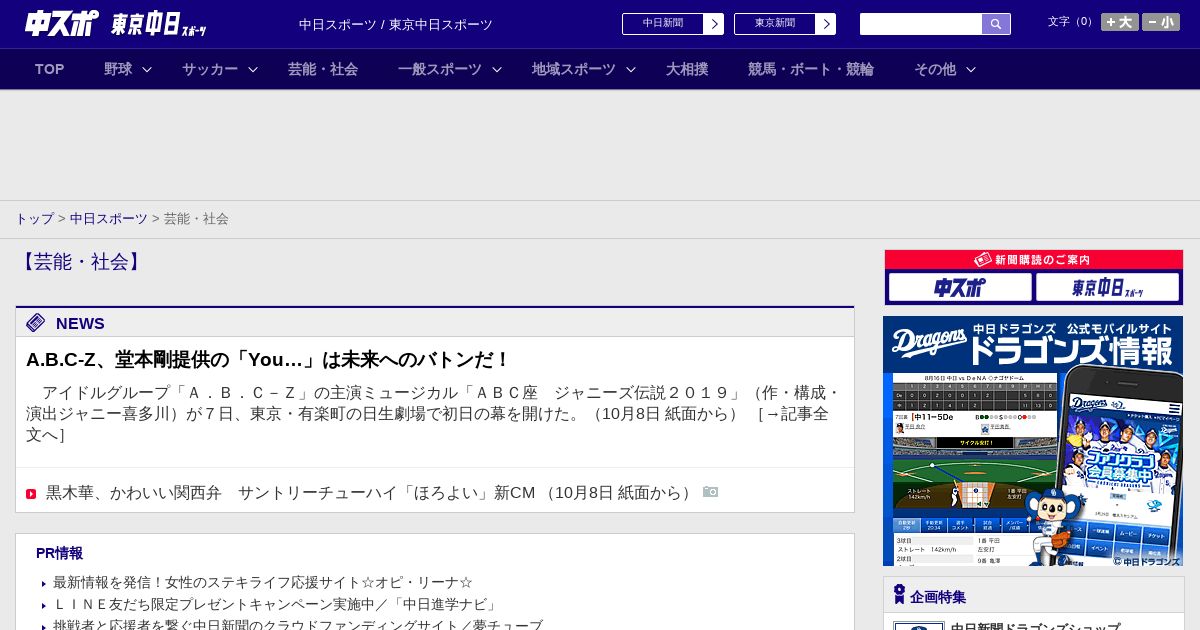Select 大相撲 navigation item
This screenshot has height=630, width=1200.
[x=687, y=69]
